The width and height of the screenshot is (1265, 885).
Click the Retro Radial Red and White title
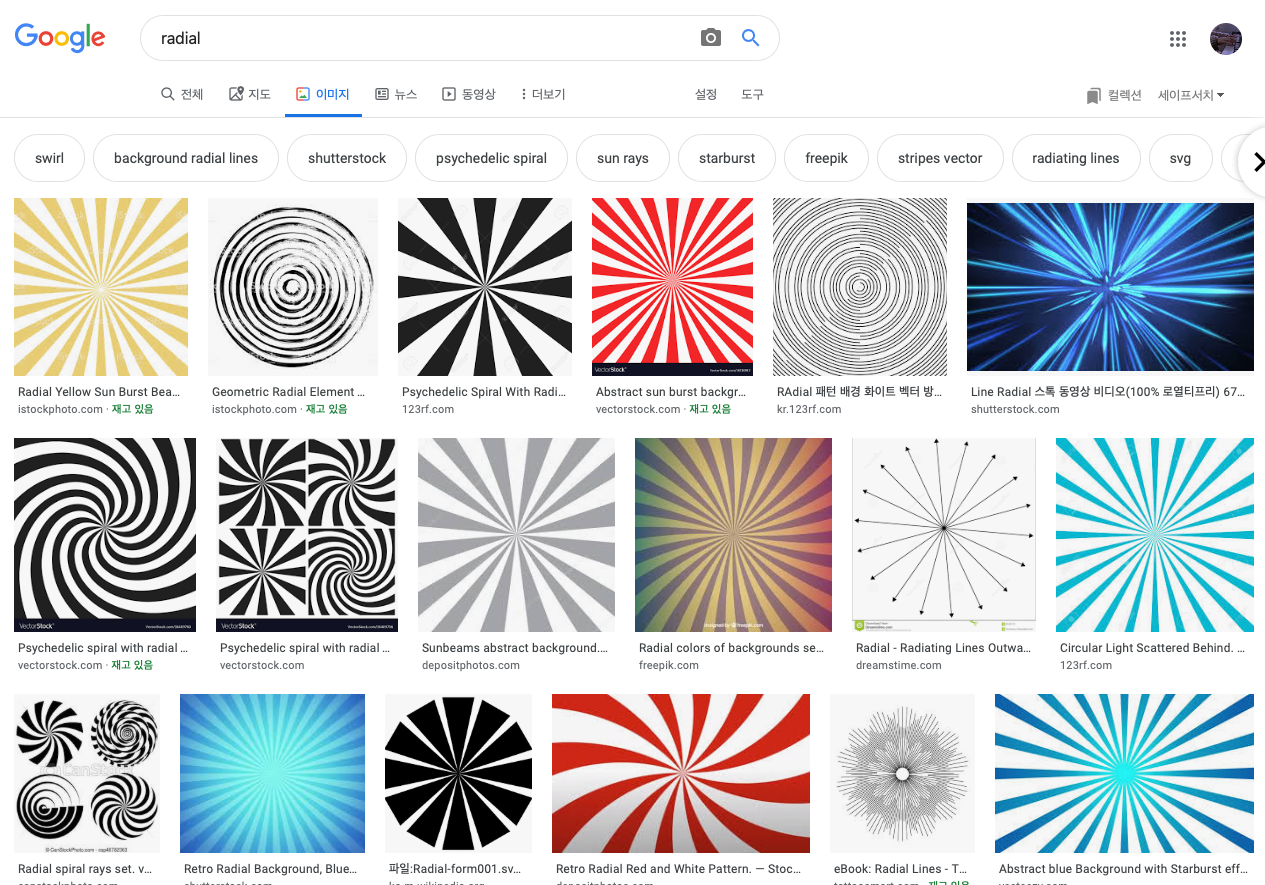679,869
